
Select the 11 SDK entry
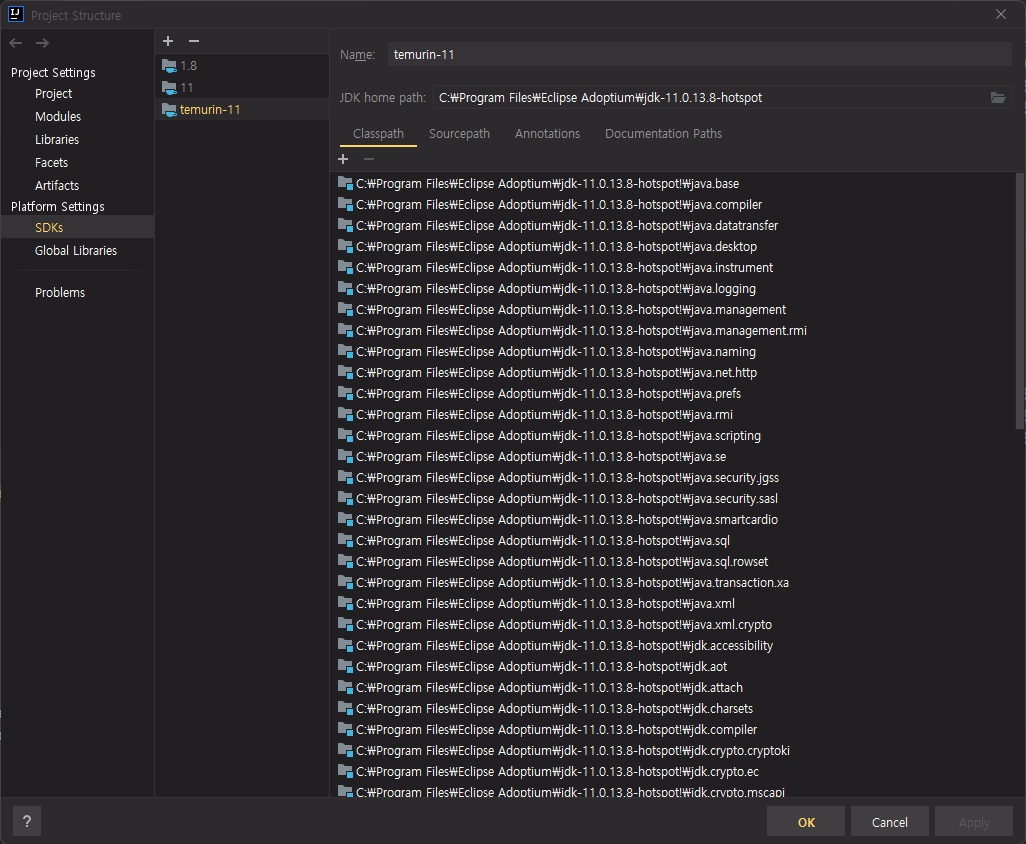242,88
